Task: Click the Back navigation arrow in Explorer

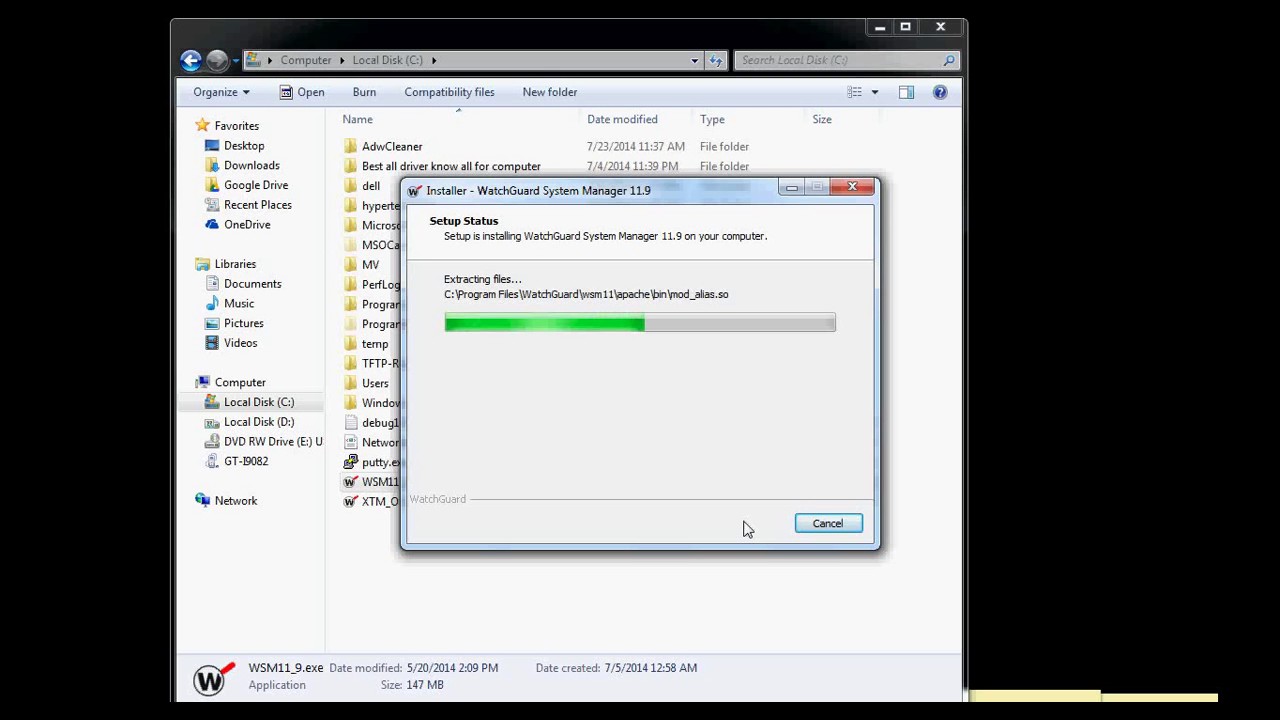Action: (x=191, y=60)
